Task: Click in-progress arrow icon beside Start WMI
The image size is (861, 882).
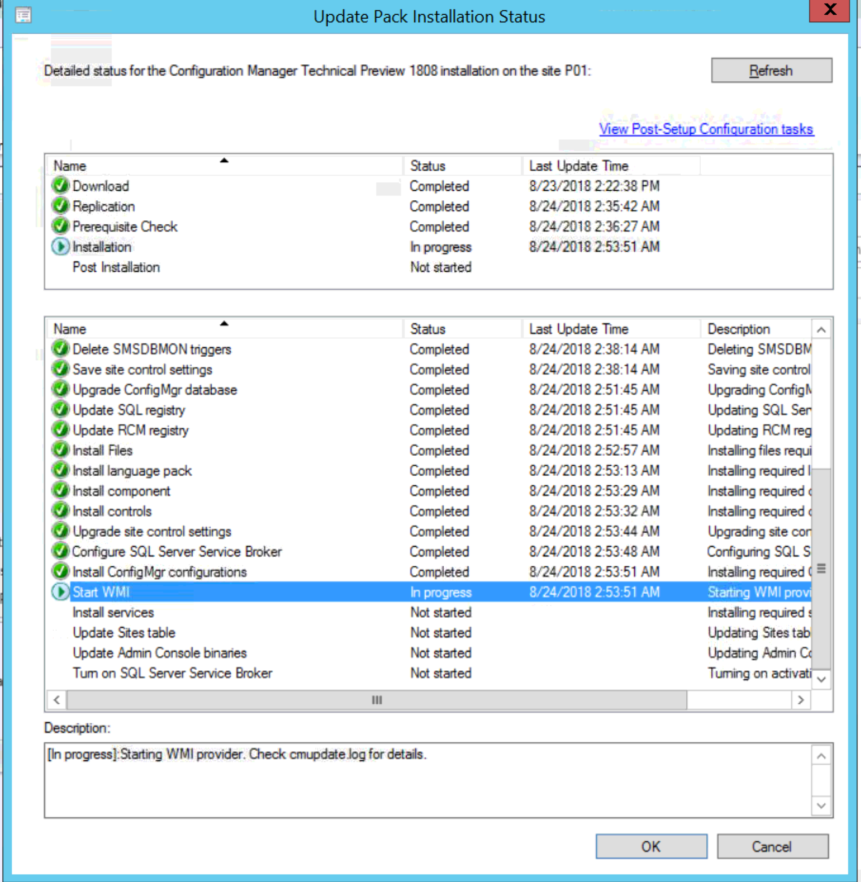Action: tap(60, 592)
